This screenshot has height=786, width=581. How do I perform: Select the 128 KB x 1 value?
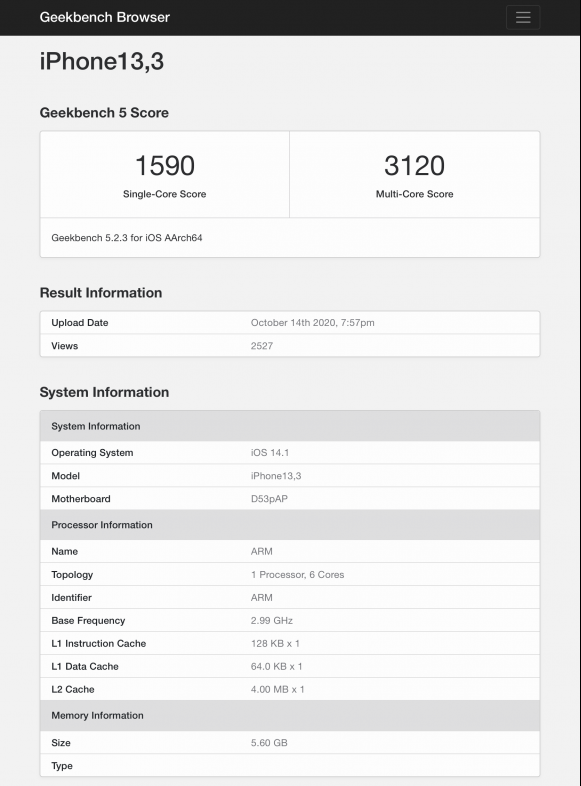click(x=275, y=644)
